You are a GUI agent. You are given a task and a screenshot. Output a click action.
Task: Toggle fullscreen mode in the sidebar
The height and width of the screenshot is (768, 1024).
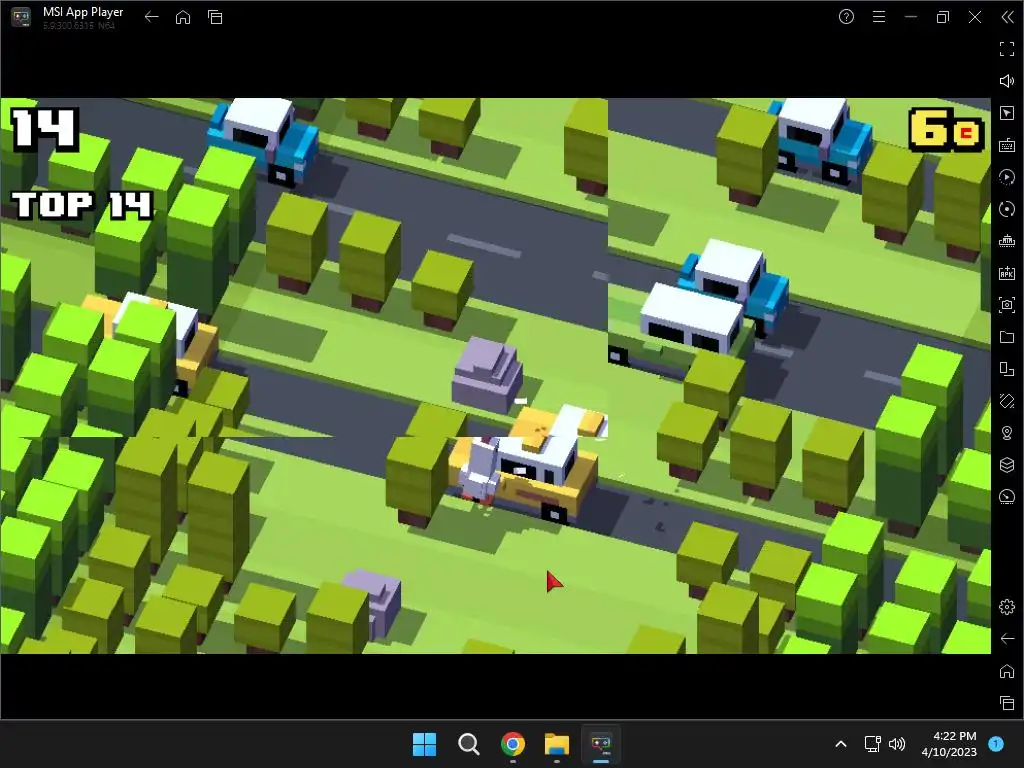(1006, 49)
